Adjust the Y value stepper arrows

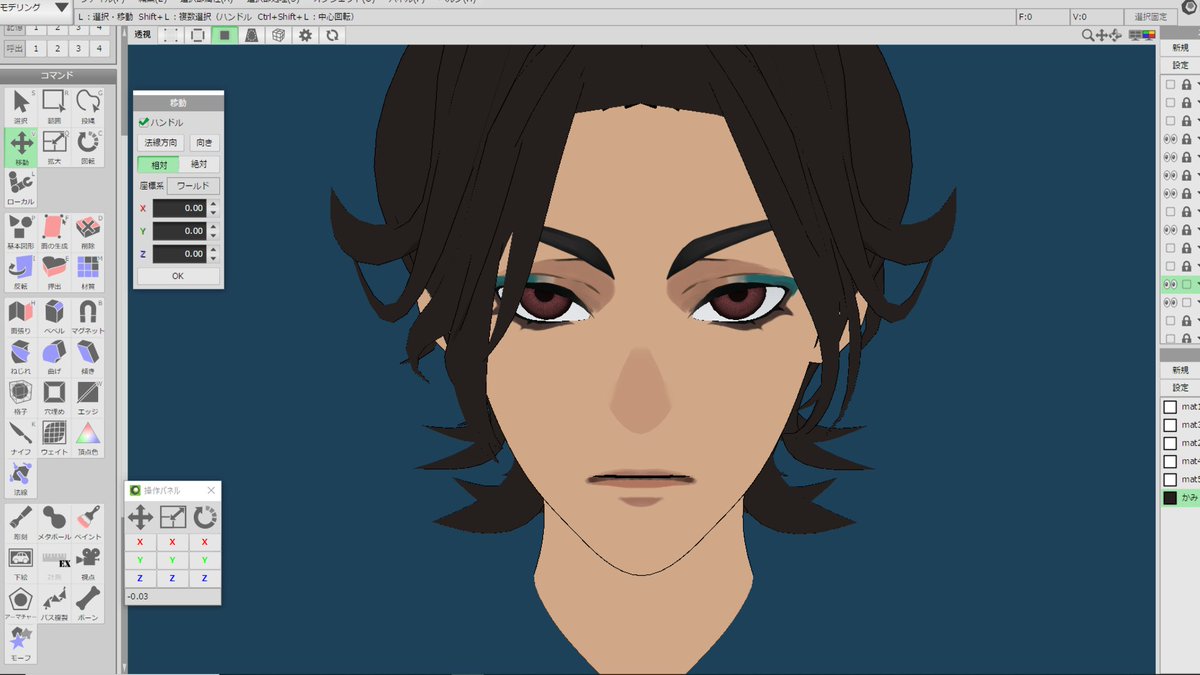213,231
